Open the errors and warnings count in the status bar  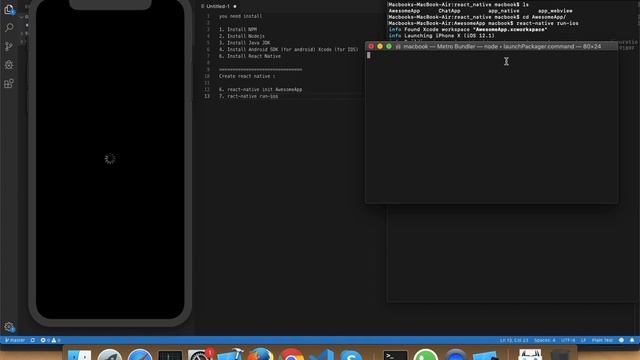[x=50, y=340]
